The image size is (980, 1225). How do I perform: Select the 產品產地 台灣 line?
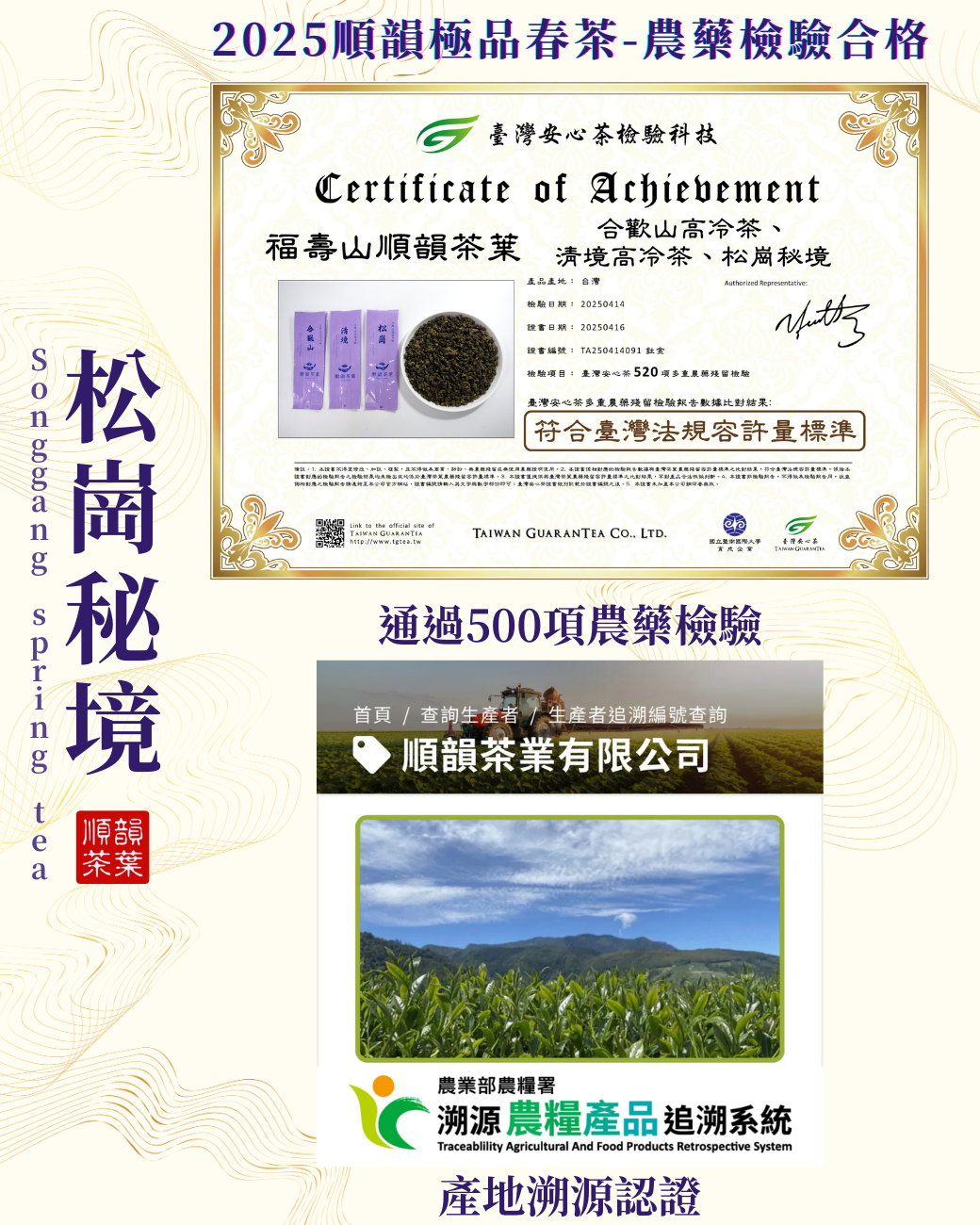tap(563, 282)
